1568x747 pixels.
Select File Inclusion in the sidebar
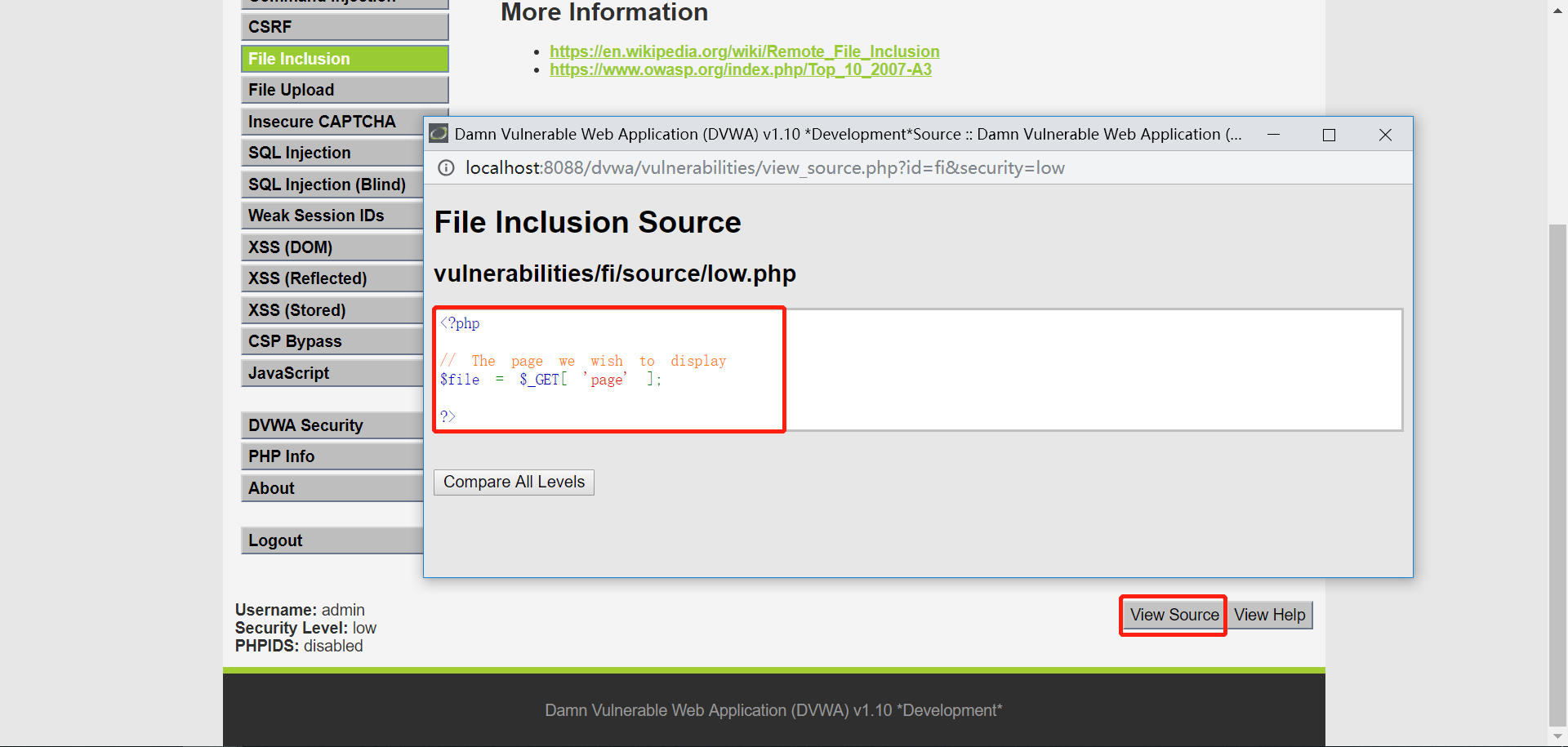pos(345,59)
